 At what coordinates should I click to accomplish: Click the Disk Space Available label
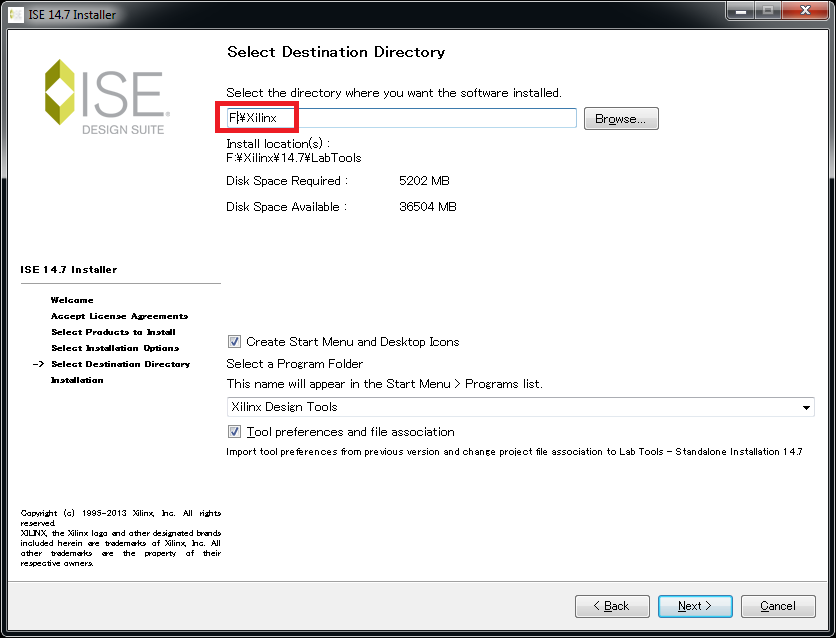click(x=286, y=207)
